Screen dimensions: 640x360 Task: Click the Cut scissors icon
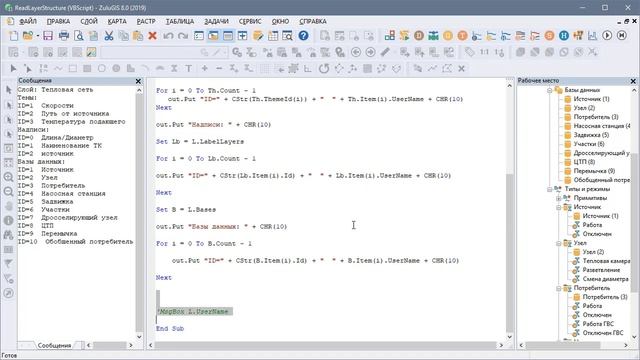point(109,36)
